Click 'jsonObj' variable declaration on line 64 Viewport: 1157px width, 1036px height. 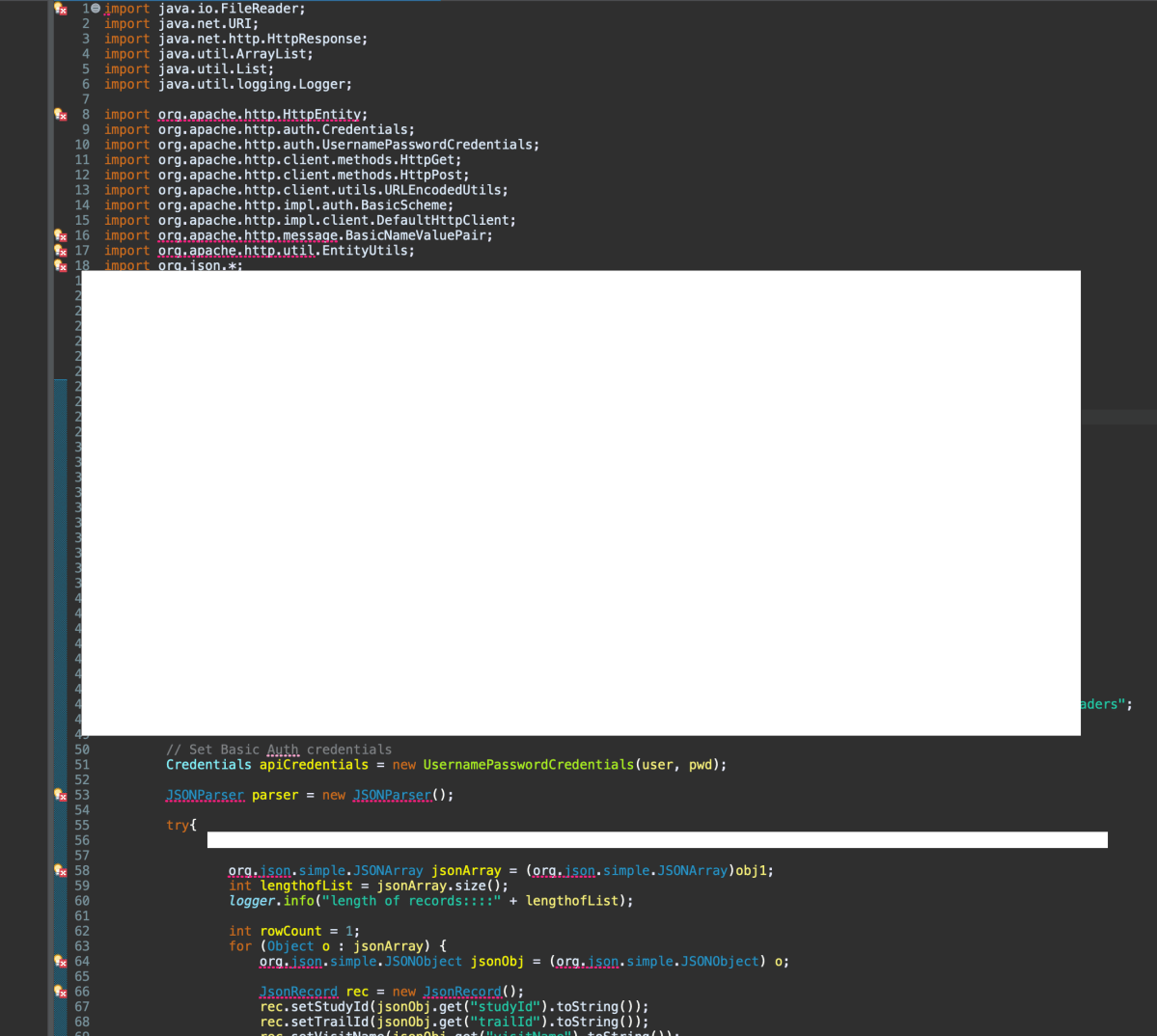pyautogui.click(x=497, y=962)
